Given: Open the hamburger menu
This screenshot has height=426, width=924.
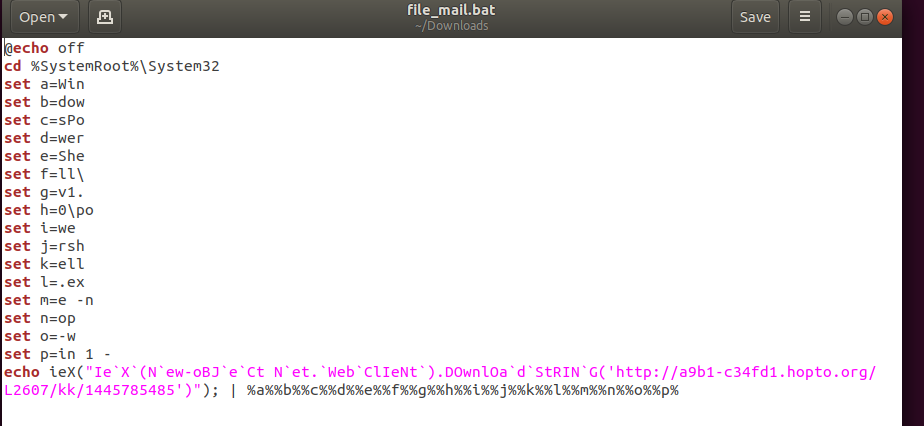Looking at the screenshot, I should pos(804,17).
